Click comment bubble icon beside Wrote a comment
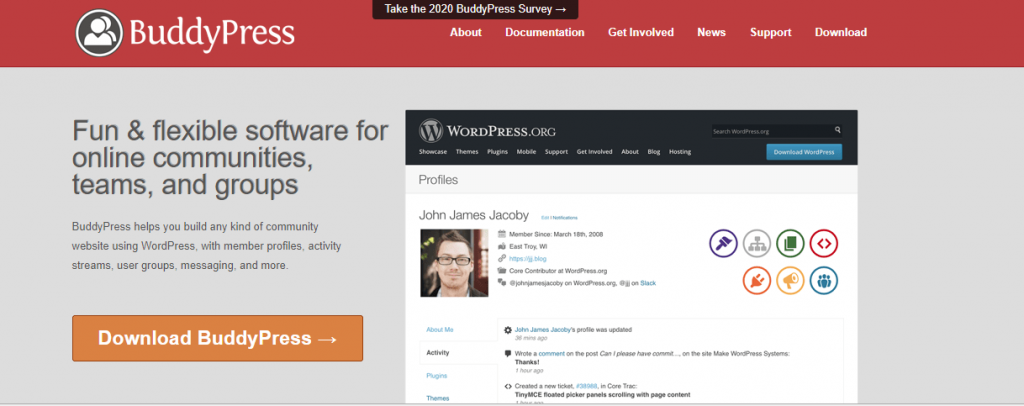Viewport: 1024px width, 406px height. [508, 354]
